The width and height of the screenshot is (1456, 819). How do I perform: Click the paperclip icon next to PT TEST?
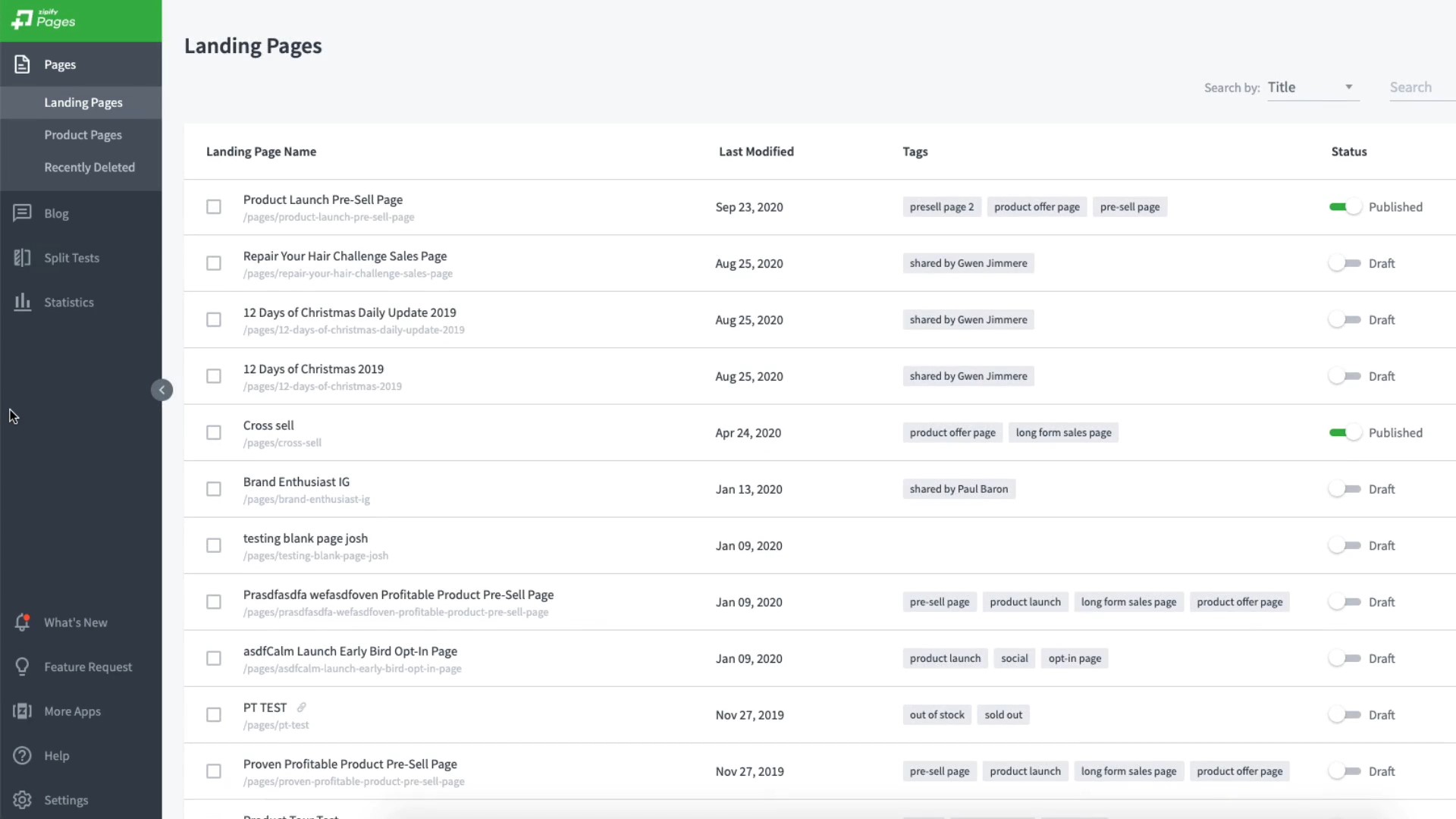(x=301, y=707)
